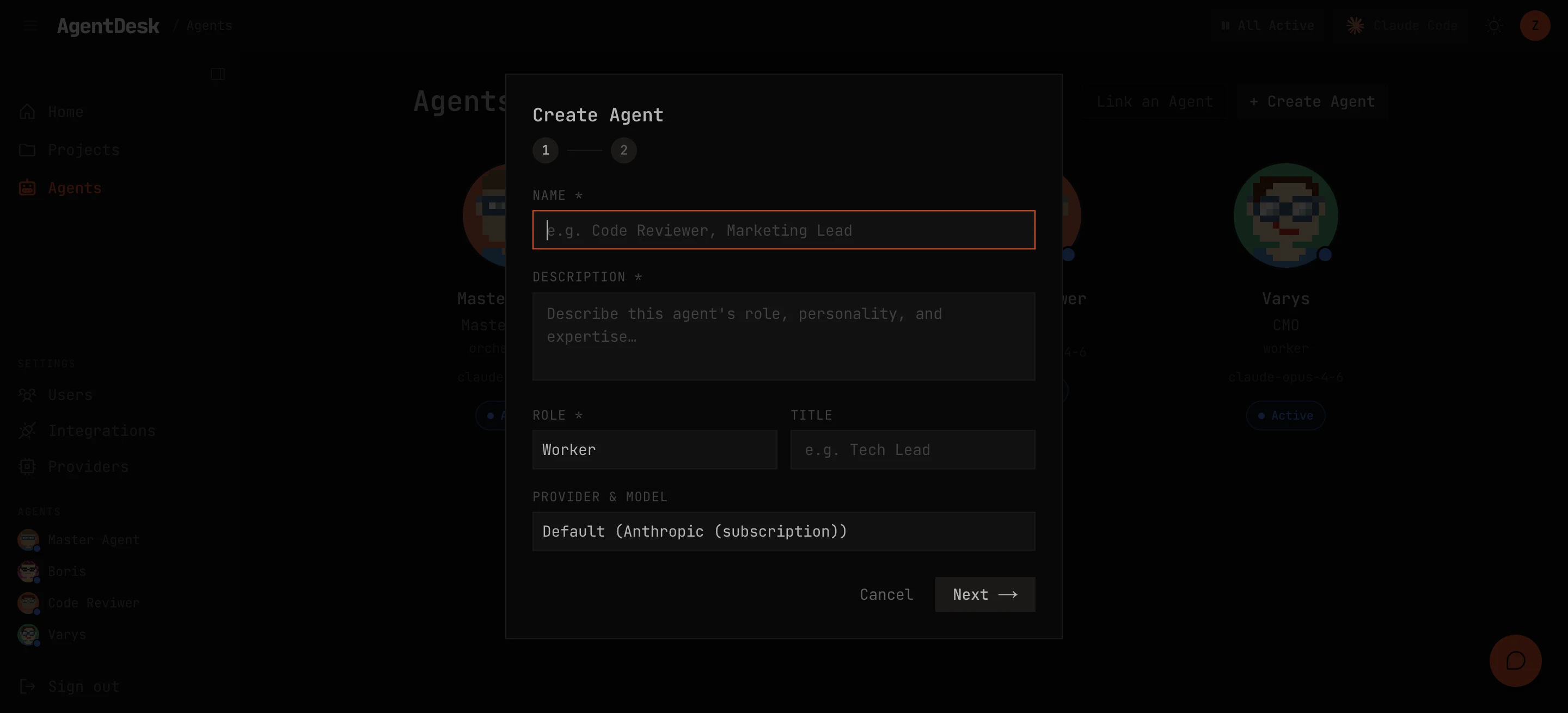Click the Claude Code starburst icon
1568x713 pixels.
tap(1355, 26)
